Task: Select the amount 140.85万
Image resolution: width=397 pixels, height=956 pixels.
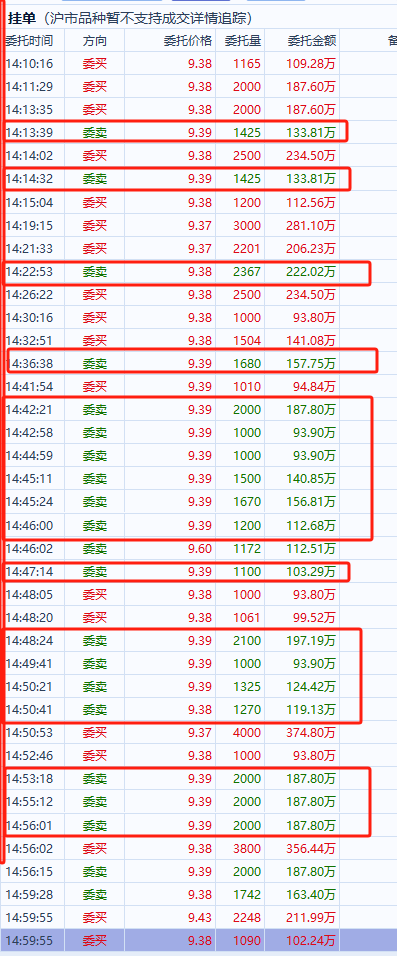Action: coord(311,479)
